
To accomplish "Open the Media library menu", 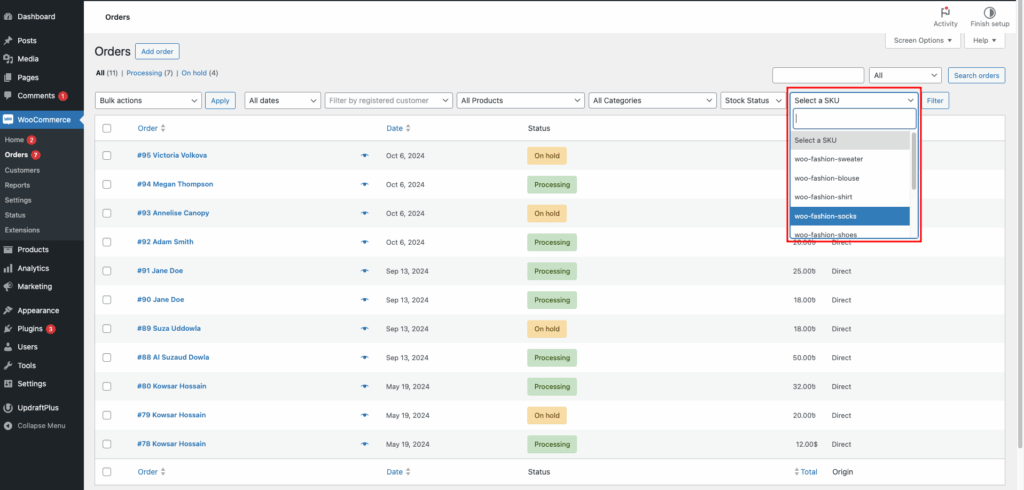I will click(28, 59).
